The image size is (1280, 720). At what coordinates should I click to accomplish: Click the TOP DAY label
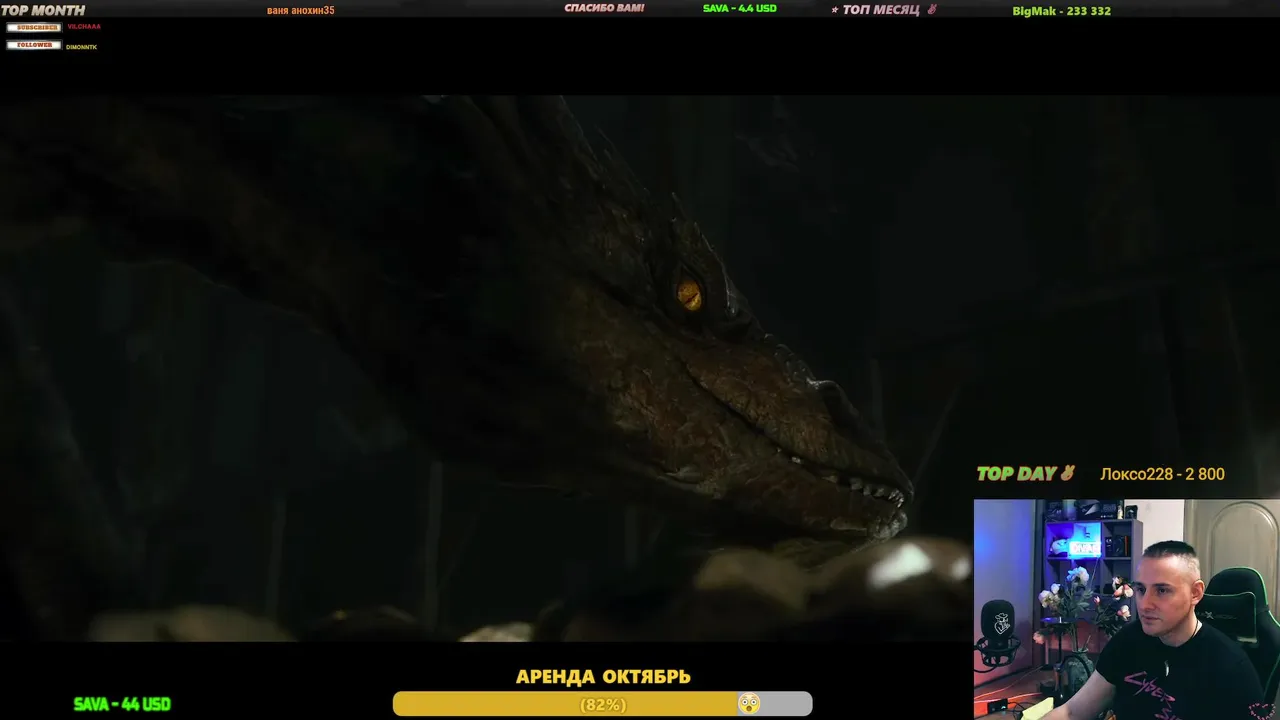(1016, 474)
